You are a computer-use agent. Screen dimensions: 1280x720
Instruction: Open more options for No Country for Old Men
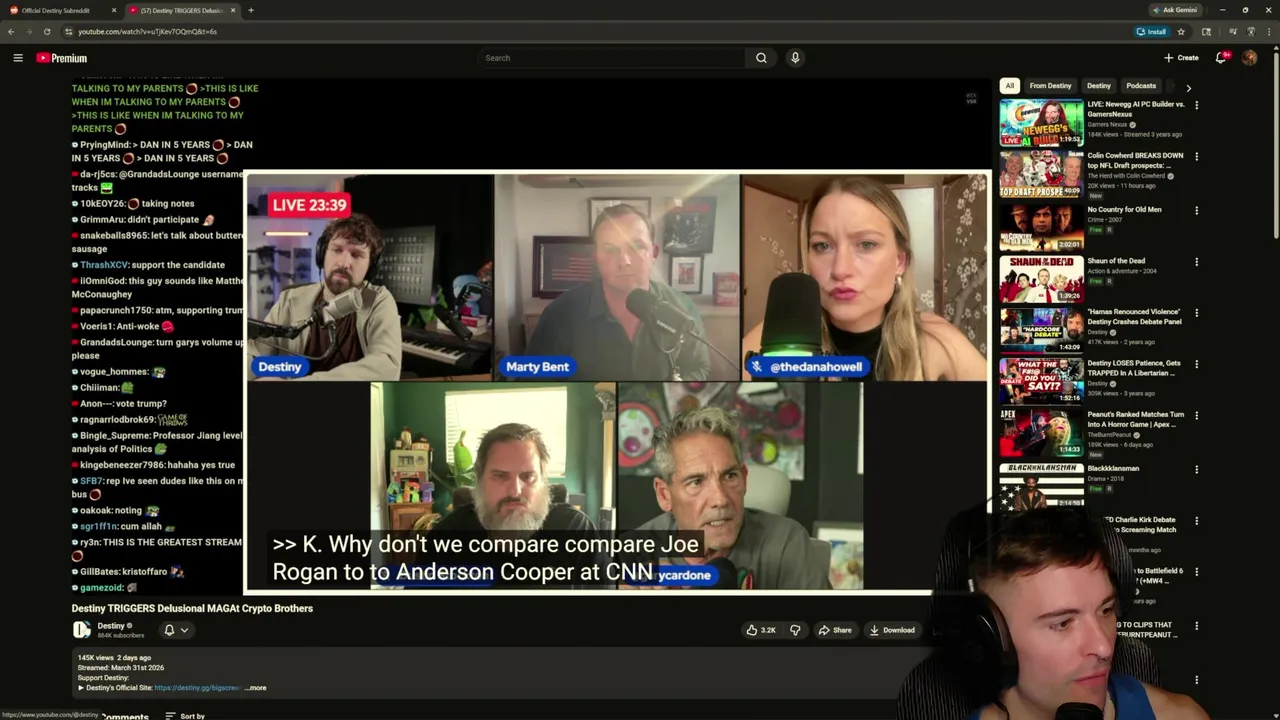click(1196, 211)
